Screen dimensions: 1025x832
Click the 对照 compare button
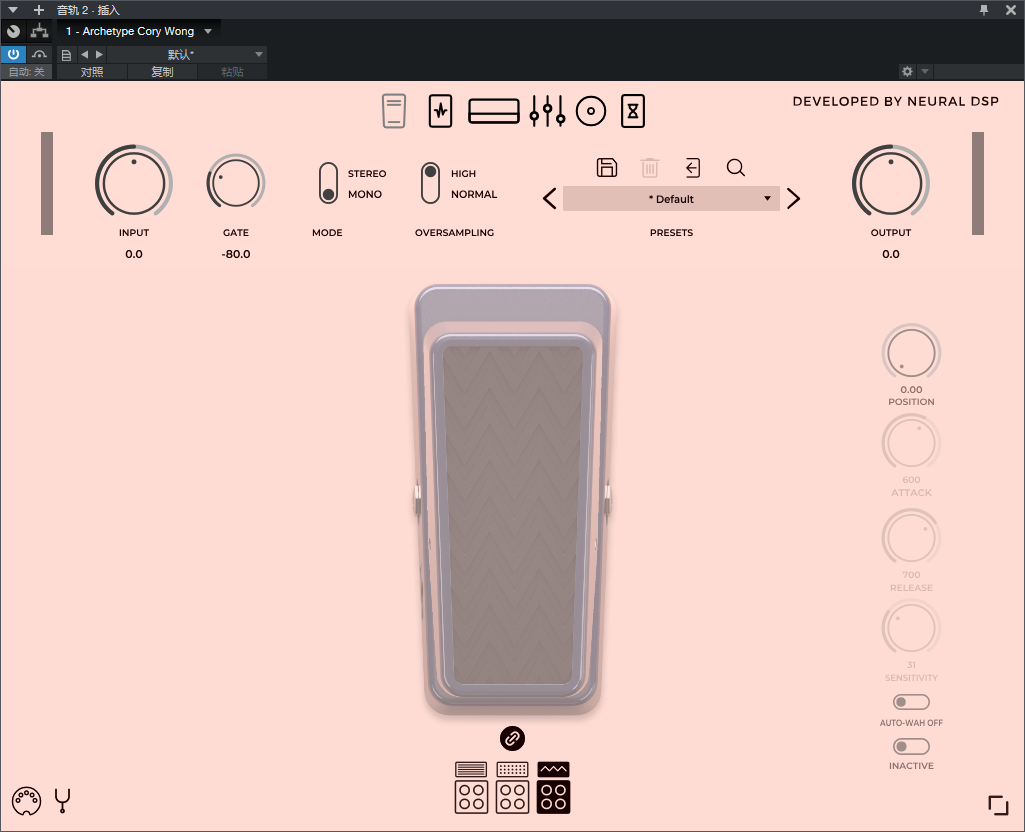[92, 72]
